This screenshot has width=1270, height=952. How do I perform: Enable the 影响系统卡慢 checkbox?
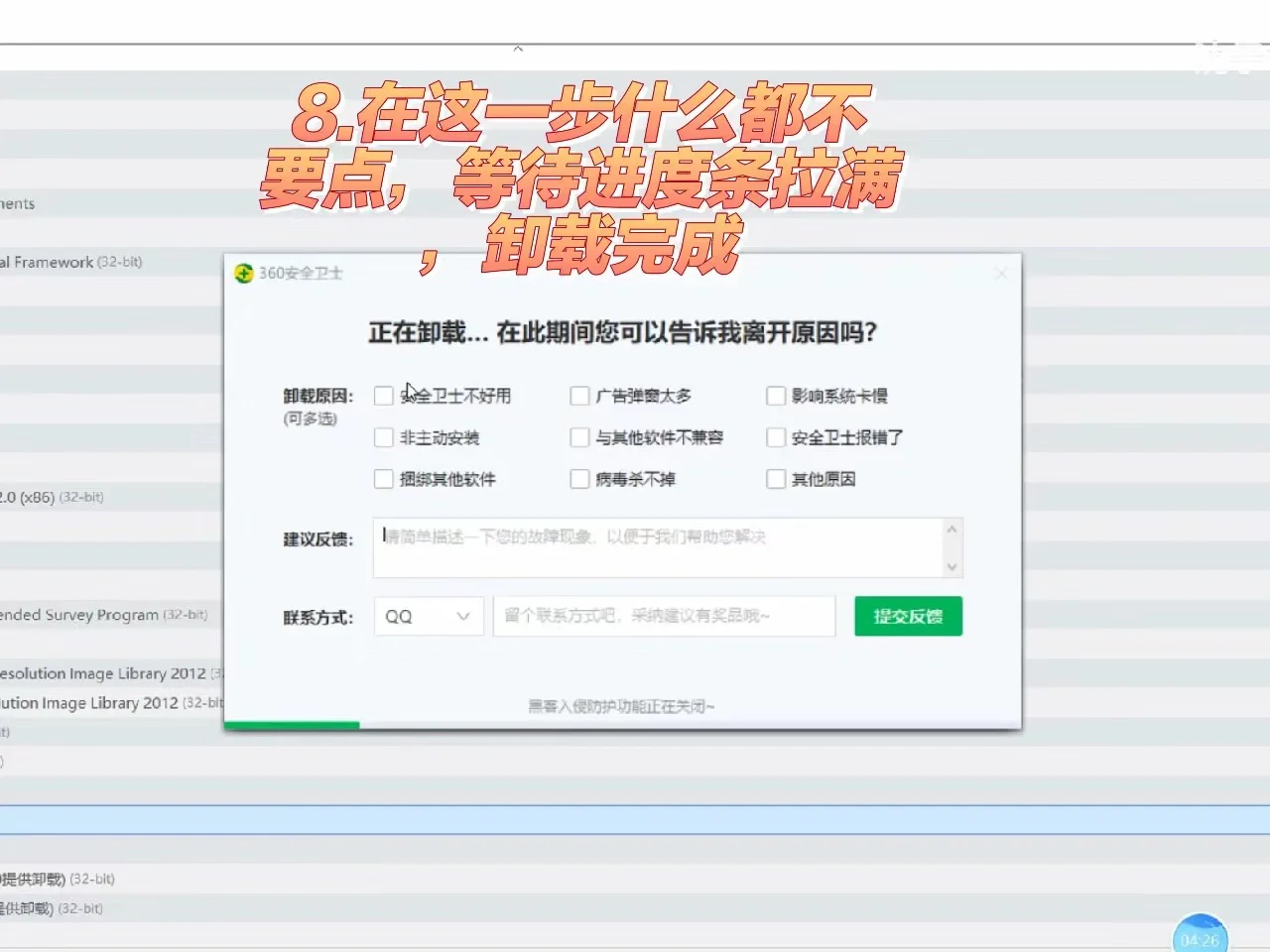tap(776, 396)
